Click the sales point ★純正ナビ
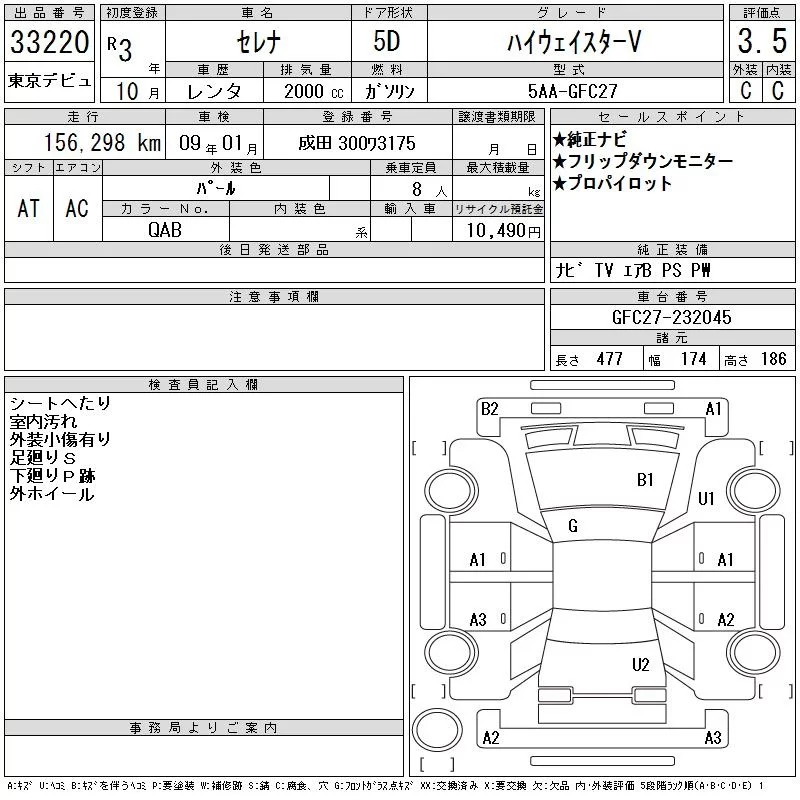 tap(590, 139)
